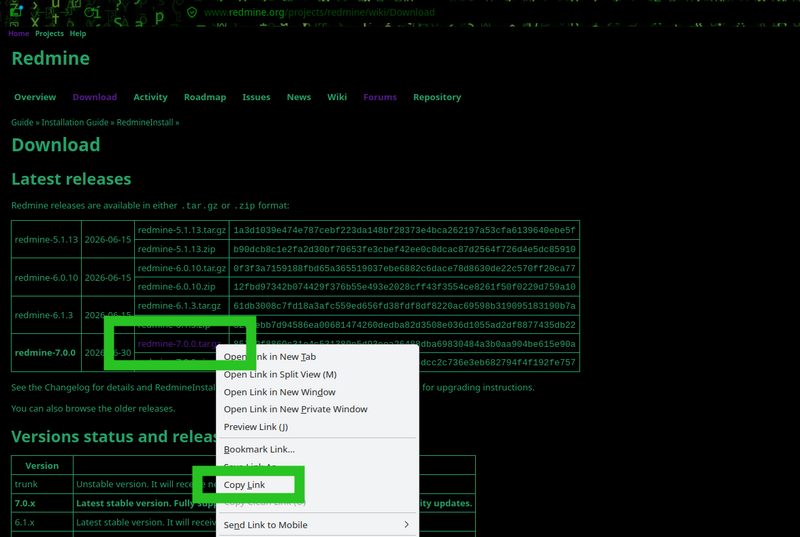Click the shield icon in the address bar
This screenshot has width=800, height=537.
coord(192,12)
